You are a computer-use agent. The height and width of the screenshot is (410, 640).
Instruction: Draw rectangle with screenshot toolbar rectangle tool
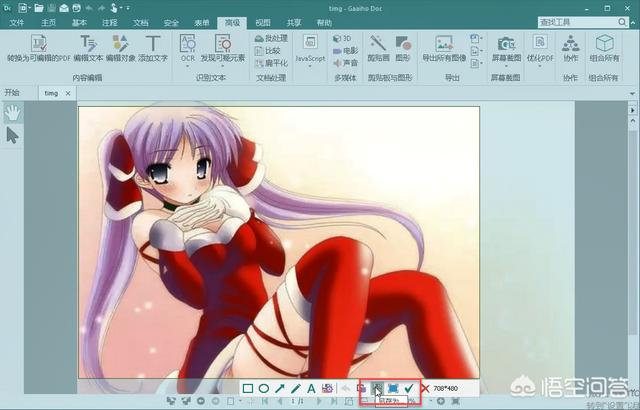pos(248,388)
